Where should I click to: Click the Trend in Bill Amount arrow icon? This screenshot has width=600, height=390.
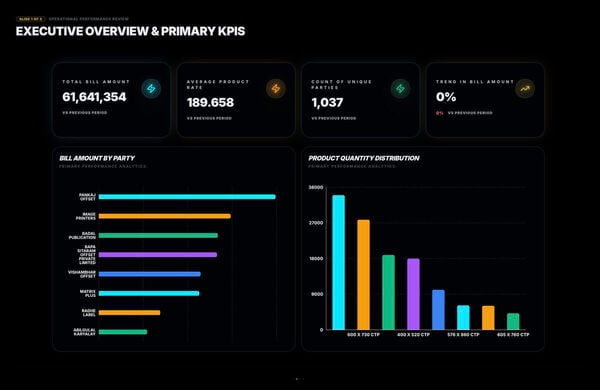pos(525,89)
